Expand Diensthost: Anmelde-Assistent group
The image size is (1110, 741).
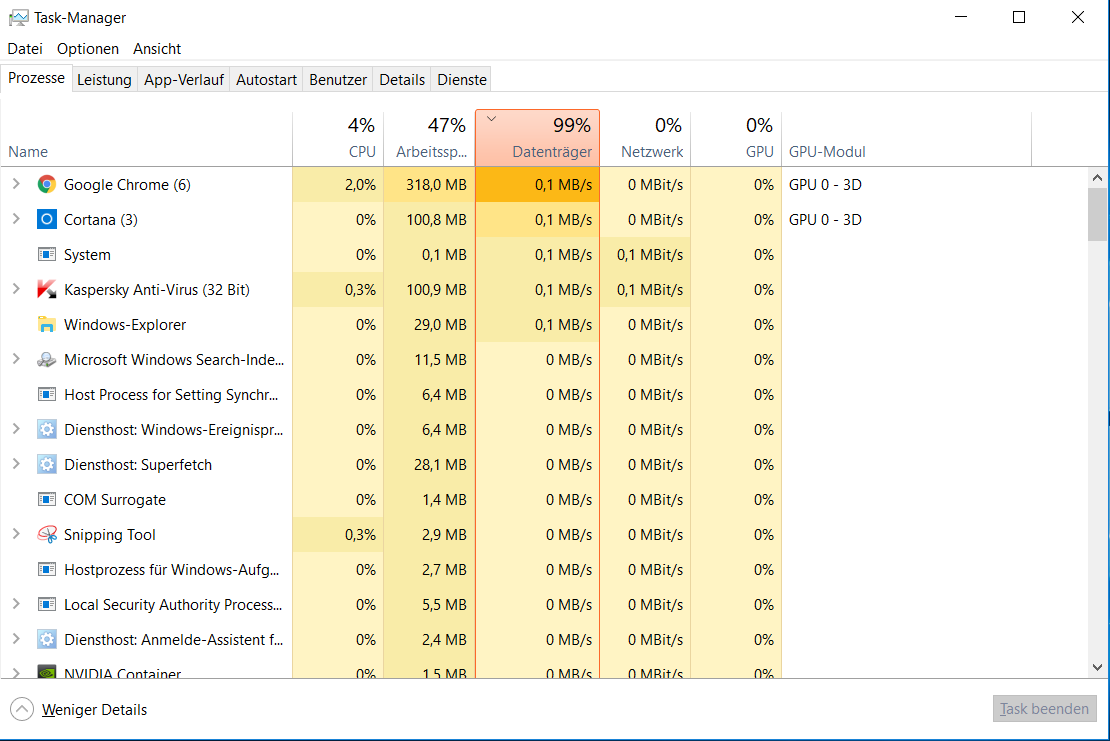pyautogui.click(x=16, y=638)
